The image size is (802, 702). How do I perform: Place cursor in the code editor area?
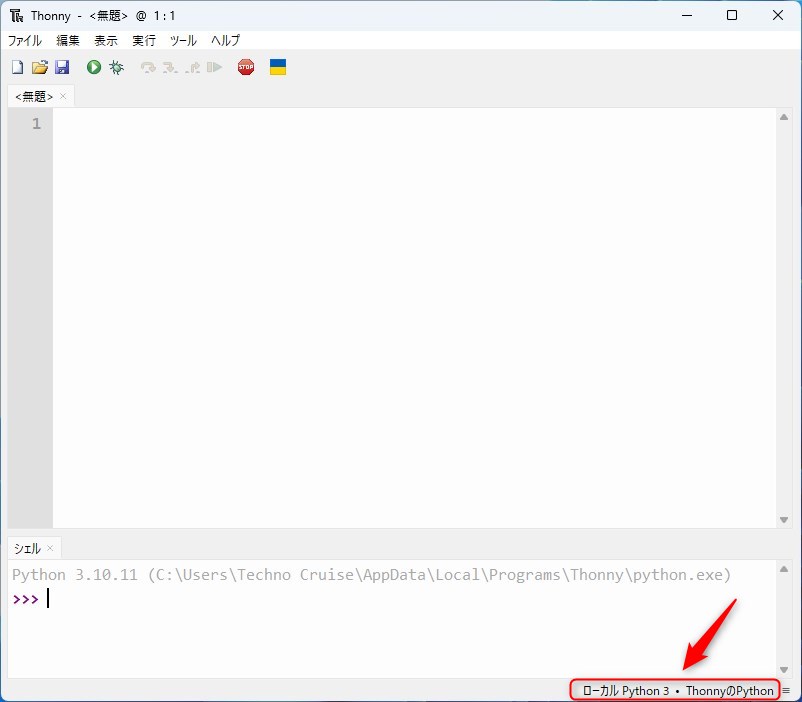pos(414,317)
